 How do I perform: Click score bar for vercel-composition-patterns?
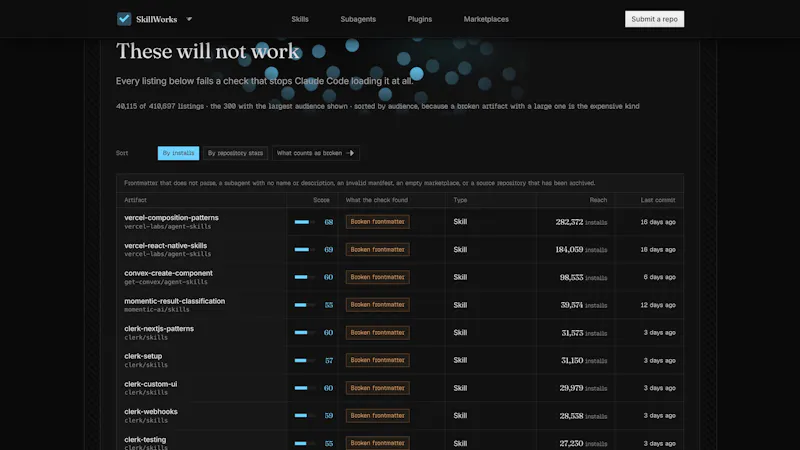305,222
